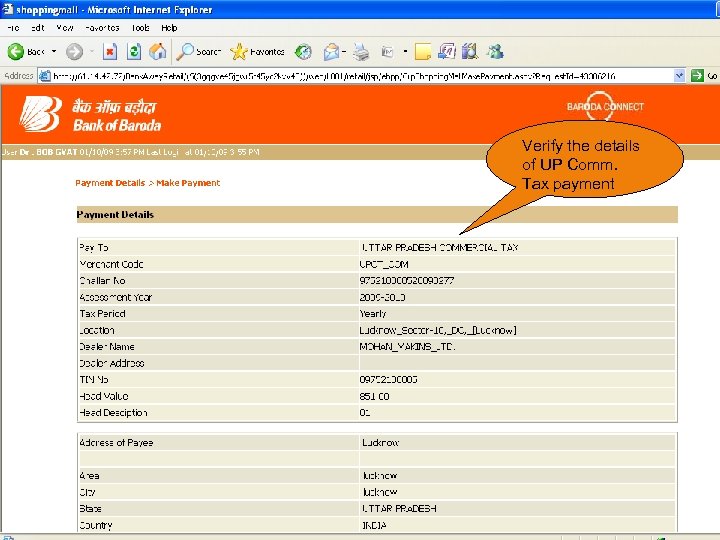Open the File menu
Screen dimensions: 720x540
click(13, 28)
